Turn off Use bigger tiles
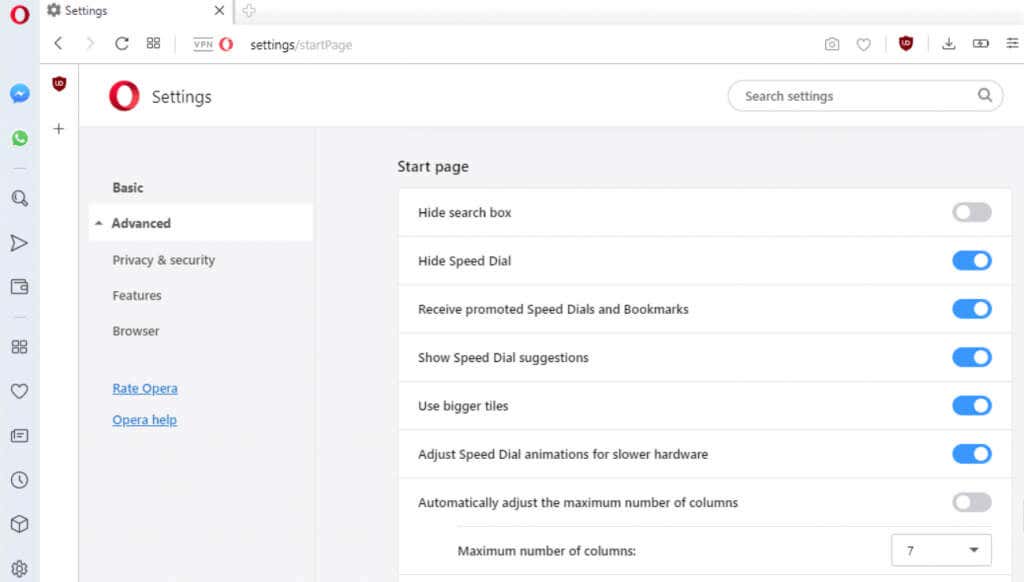Image resolution: width=1024 pixels, height=582 pixels. pyautogui.click(x=971, y=406)
